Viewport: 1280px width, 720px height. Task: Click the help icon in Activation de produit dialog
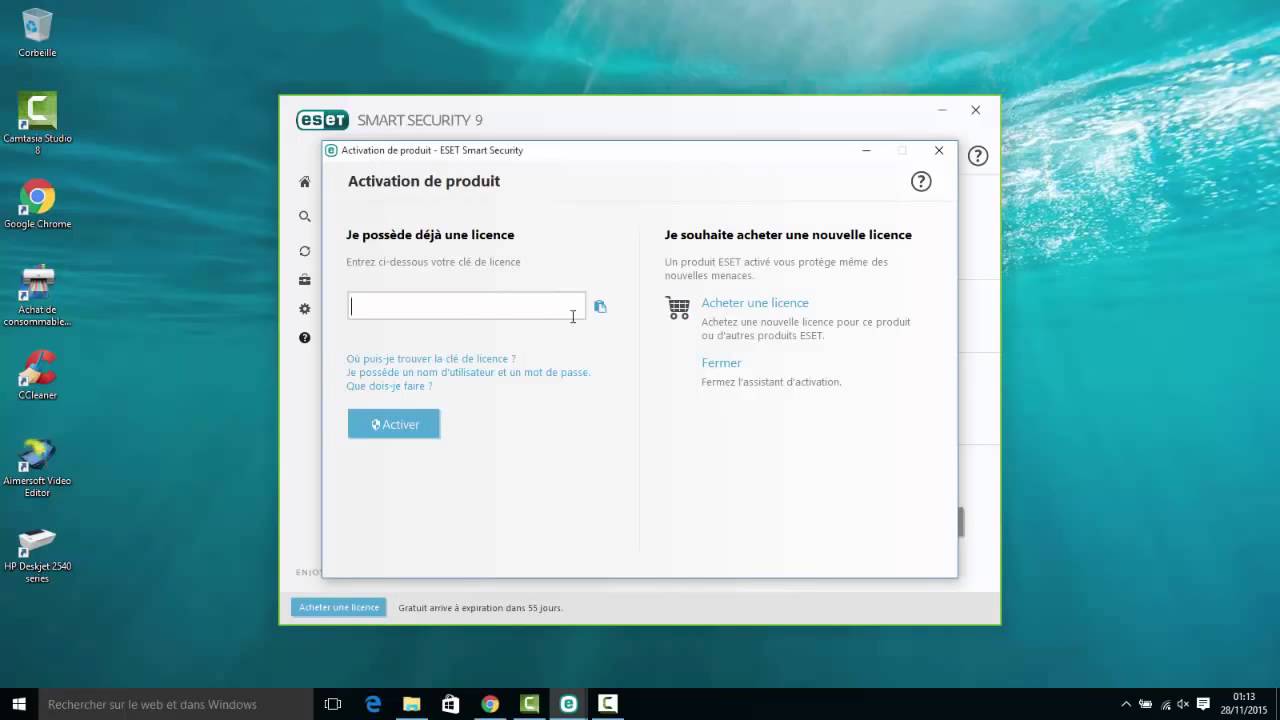click(x=921, y=181)
